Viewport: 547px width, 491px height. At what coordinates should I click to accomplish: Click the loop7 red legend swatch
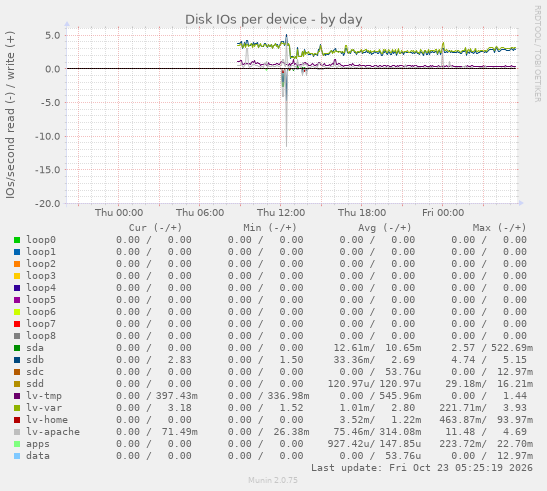tap(17, 324)
